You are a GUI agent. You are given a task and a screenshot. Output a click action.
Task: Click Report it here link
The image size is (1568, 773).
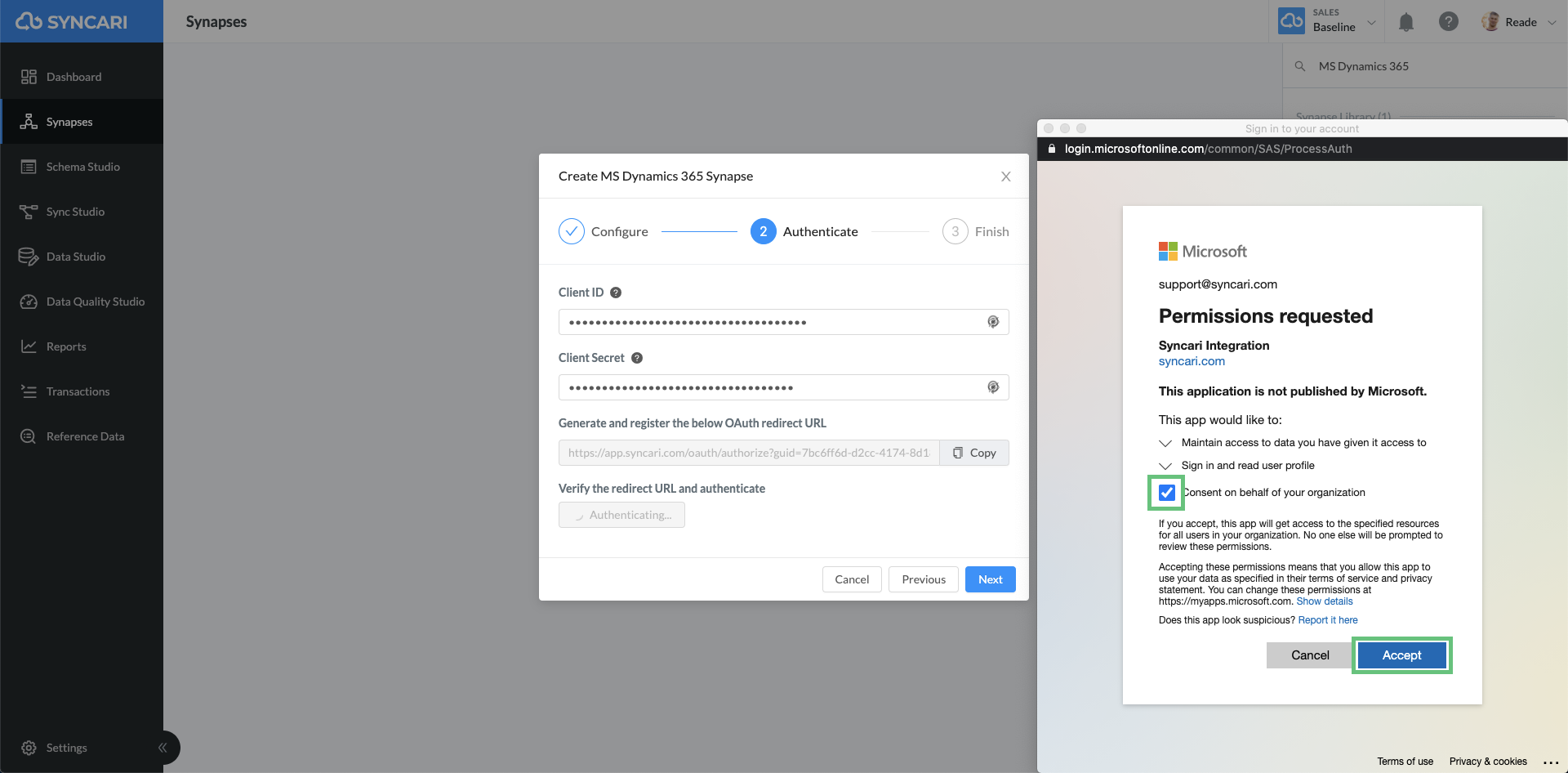pyautogui.click(x=1328, y=620)
